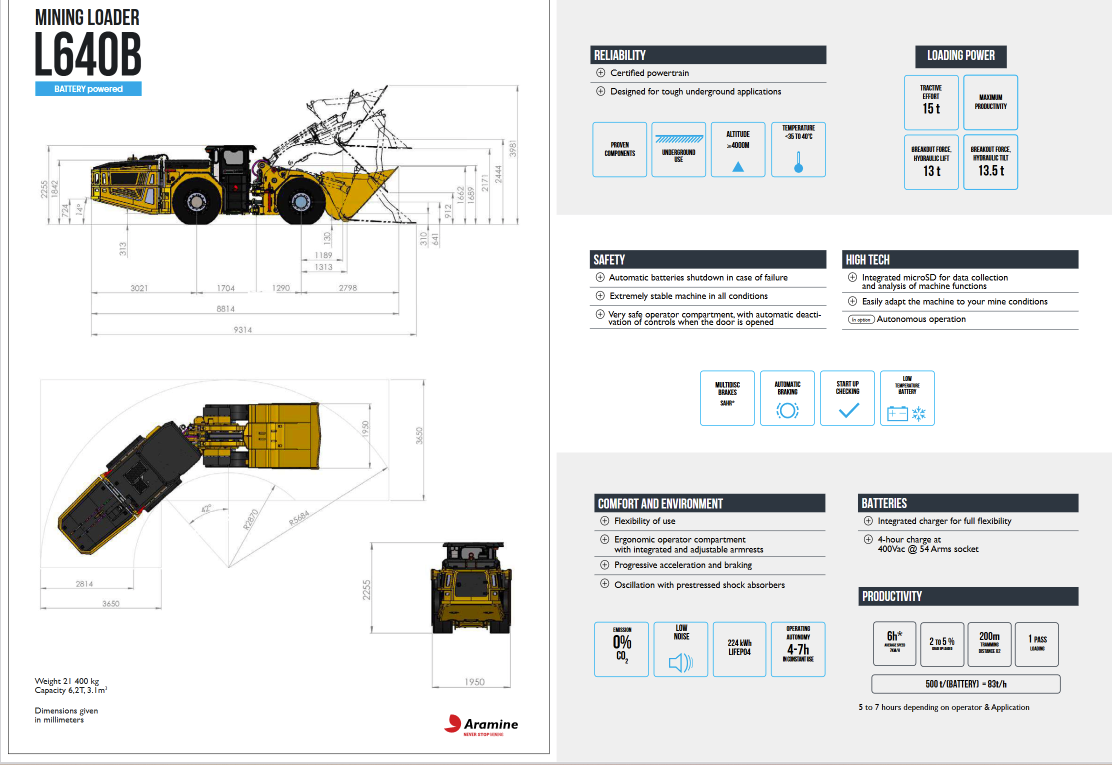
Task: Click plus bullet beside Integrated charger line
Action: pyautogui.click(x=868, y=521)
